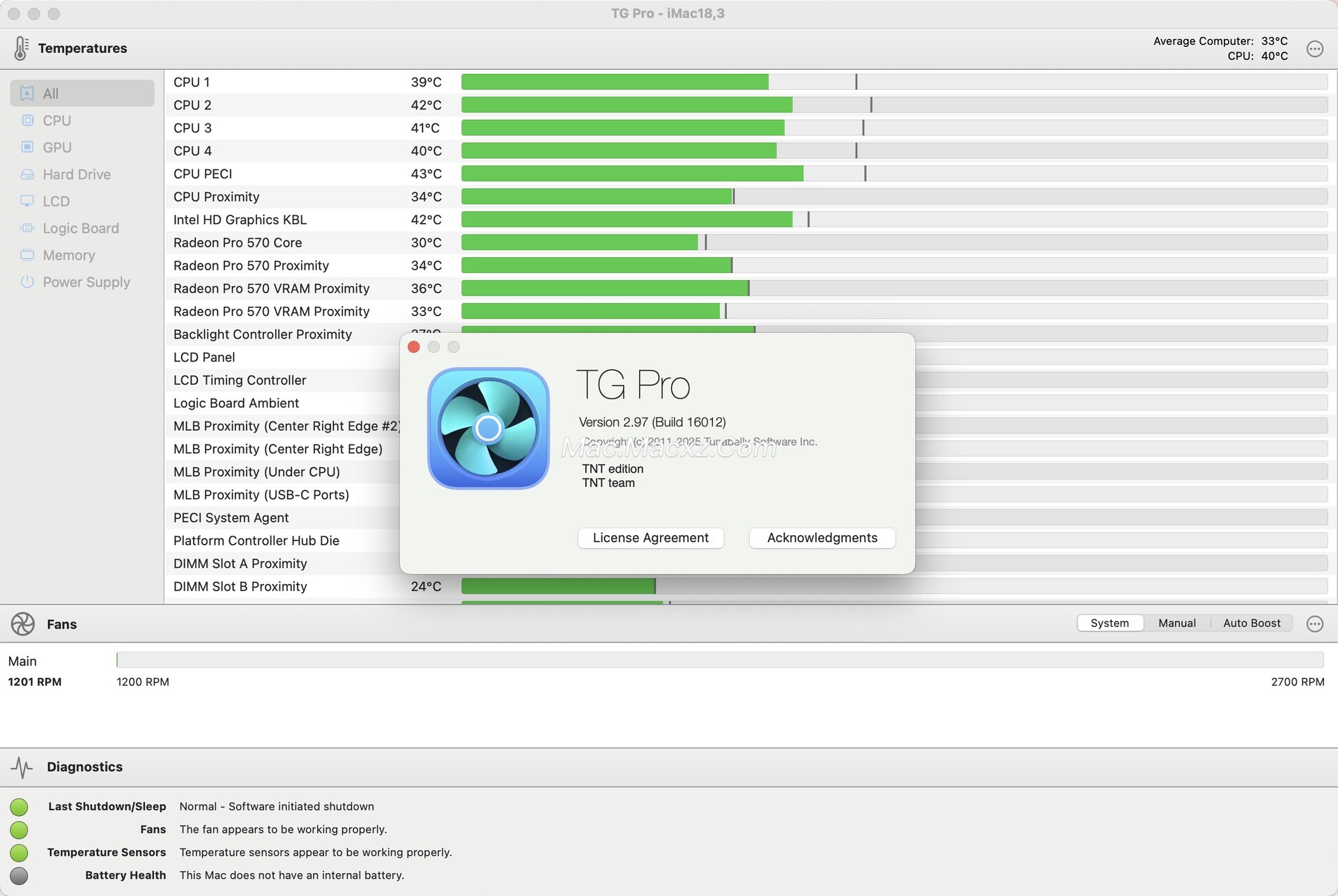Image resolution: width=1338 pixels, height=896 pixels.
Task: Select the CPU 3 row label
Action: click(x=192, y=128)
